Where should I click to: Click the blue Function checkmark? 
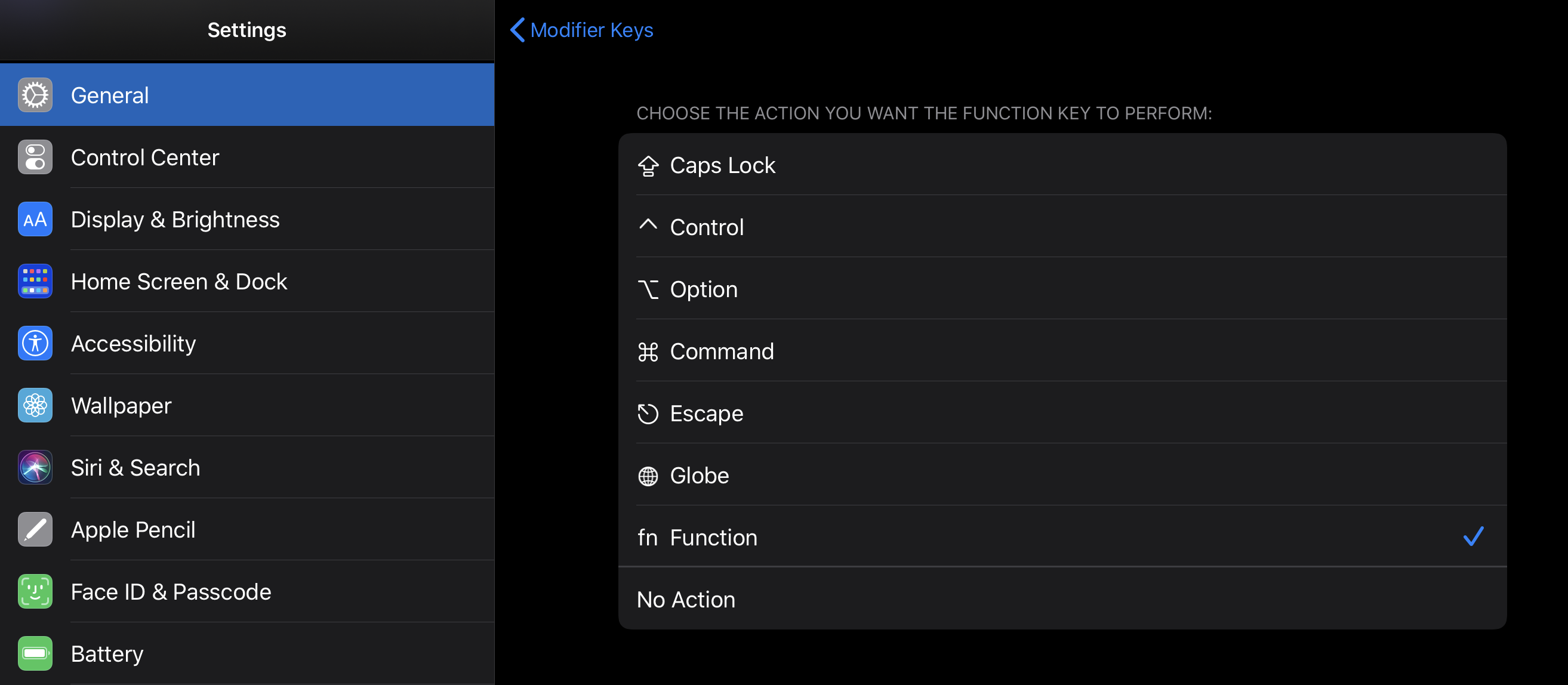click(x=1473, y=536)
